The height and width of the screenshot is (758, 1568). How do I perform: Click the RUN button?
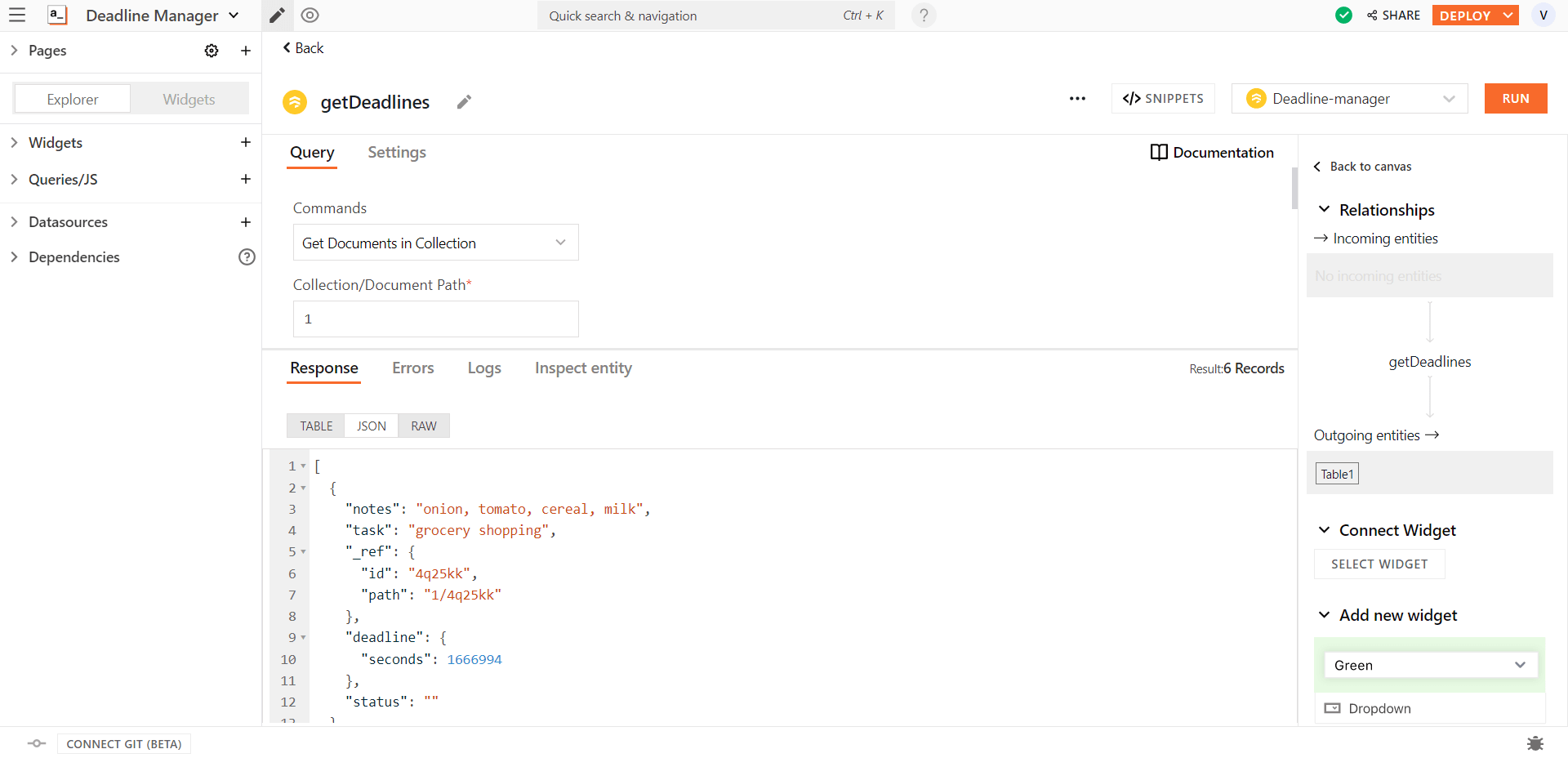[1515, 99]
